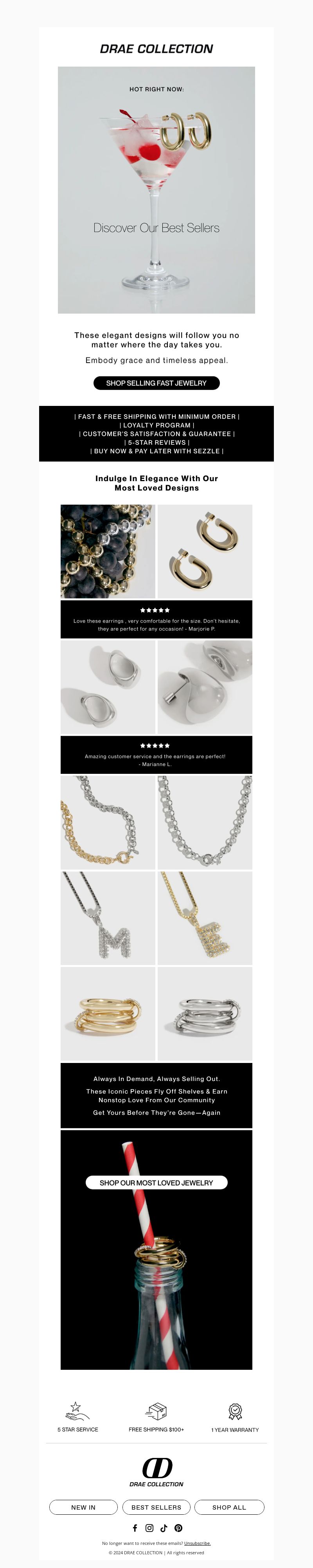This screenshot has width=313, height=1568.
Task: Click Shop Selling Fast Jewelry button
Action: tap(156, 383)
